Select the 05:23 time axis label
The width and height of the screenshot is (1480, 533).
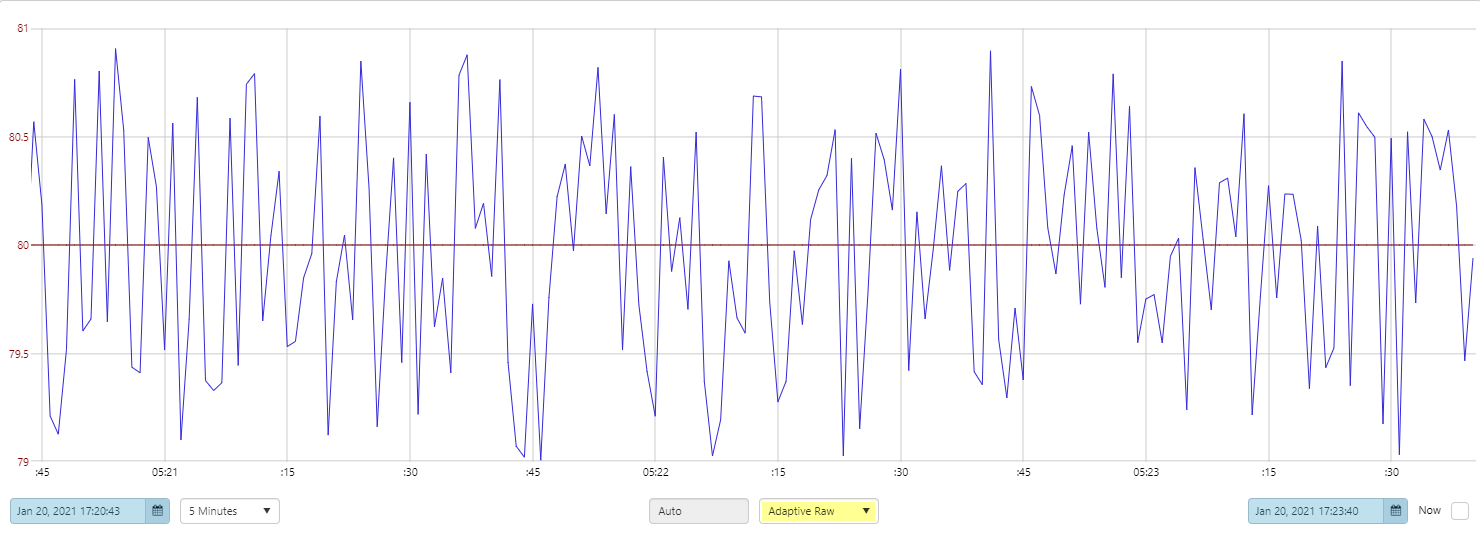point(1146,472)
